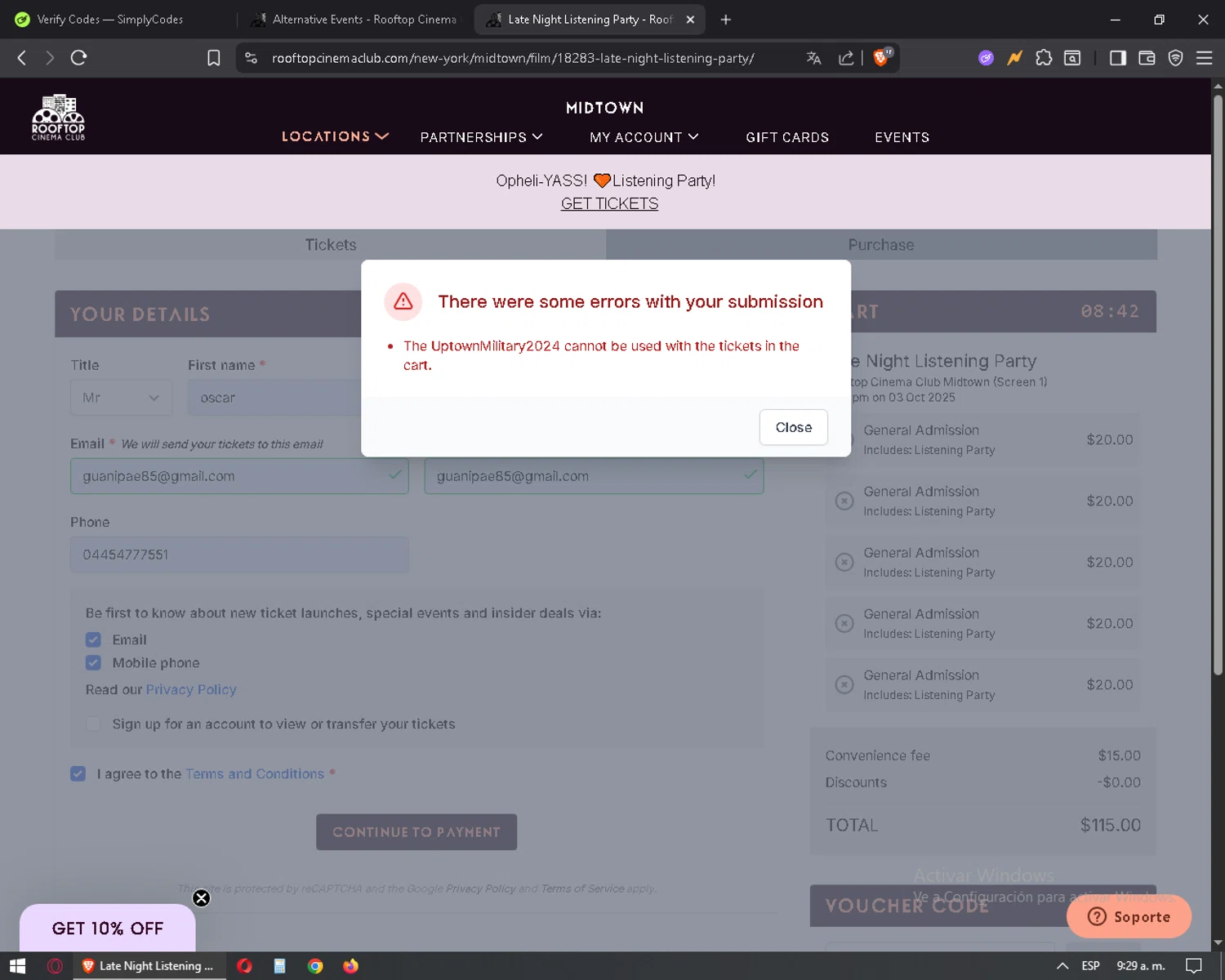Click the Opera icon in taskbar

(244, 966)
